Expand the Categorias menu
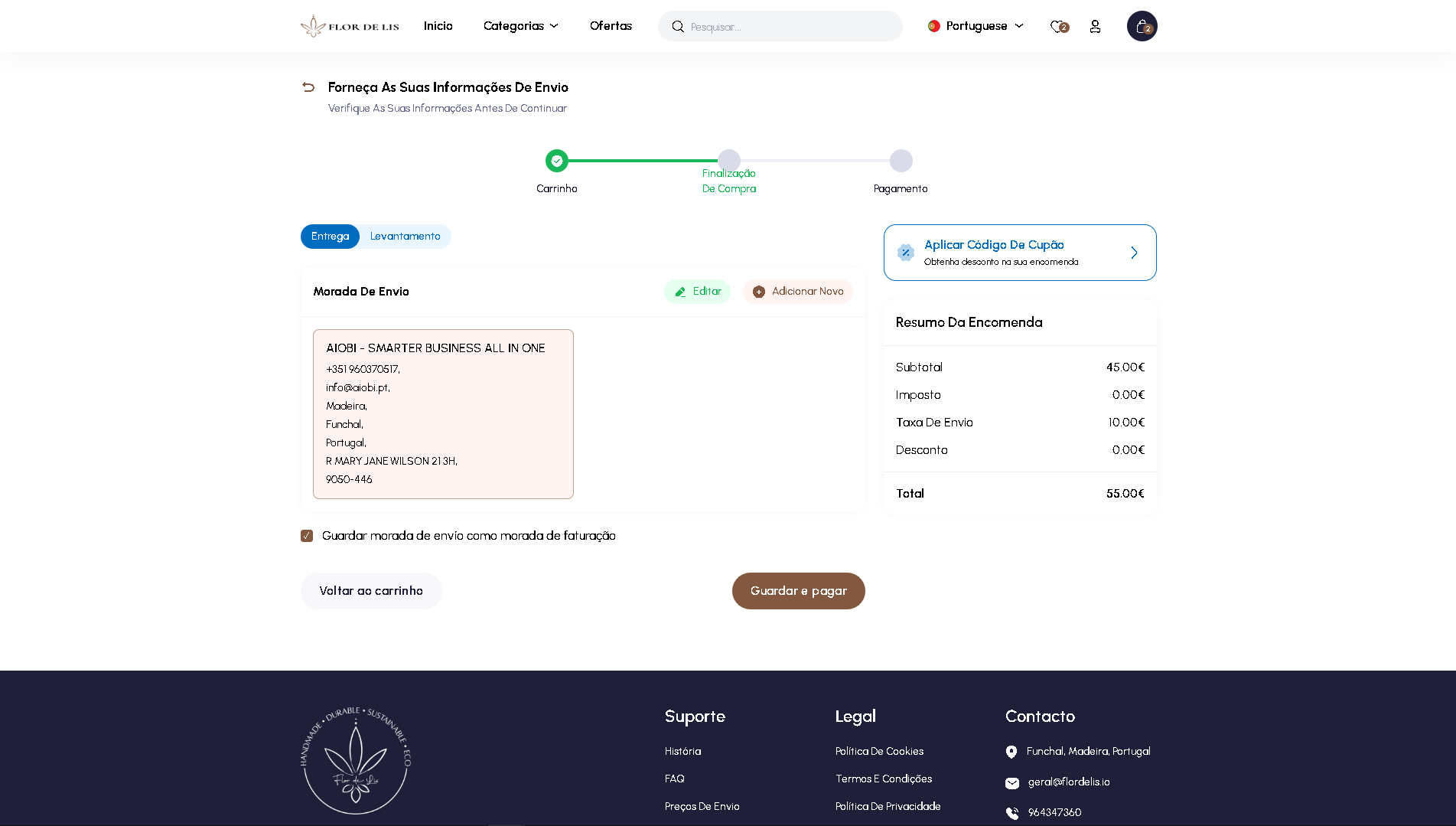 pos(521,26)
